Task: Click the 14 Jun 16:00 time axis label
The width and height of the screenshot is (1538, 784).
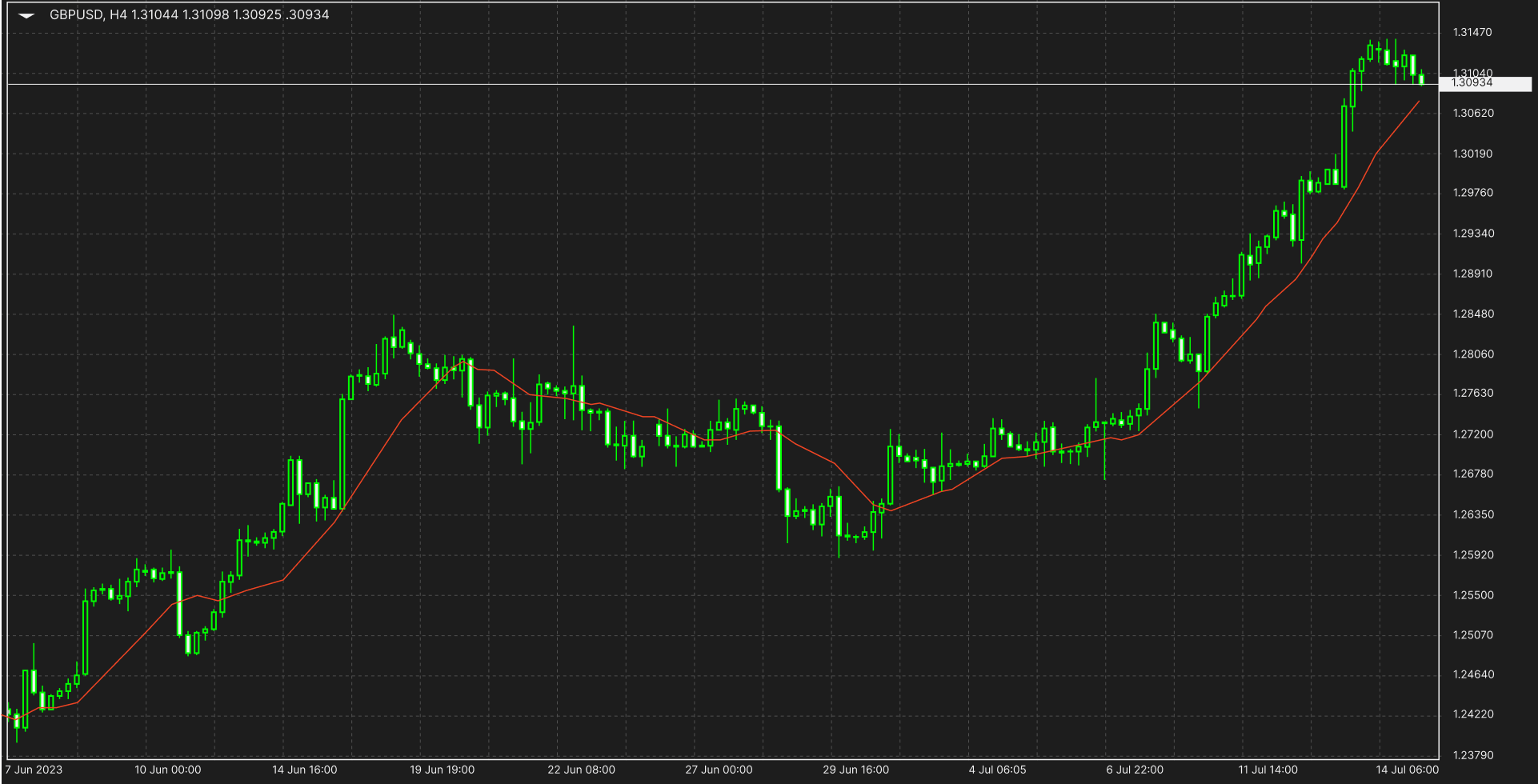Action: tap(304, 770)
